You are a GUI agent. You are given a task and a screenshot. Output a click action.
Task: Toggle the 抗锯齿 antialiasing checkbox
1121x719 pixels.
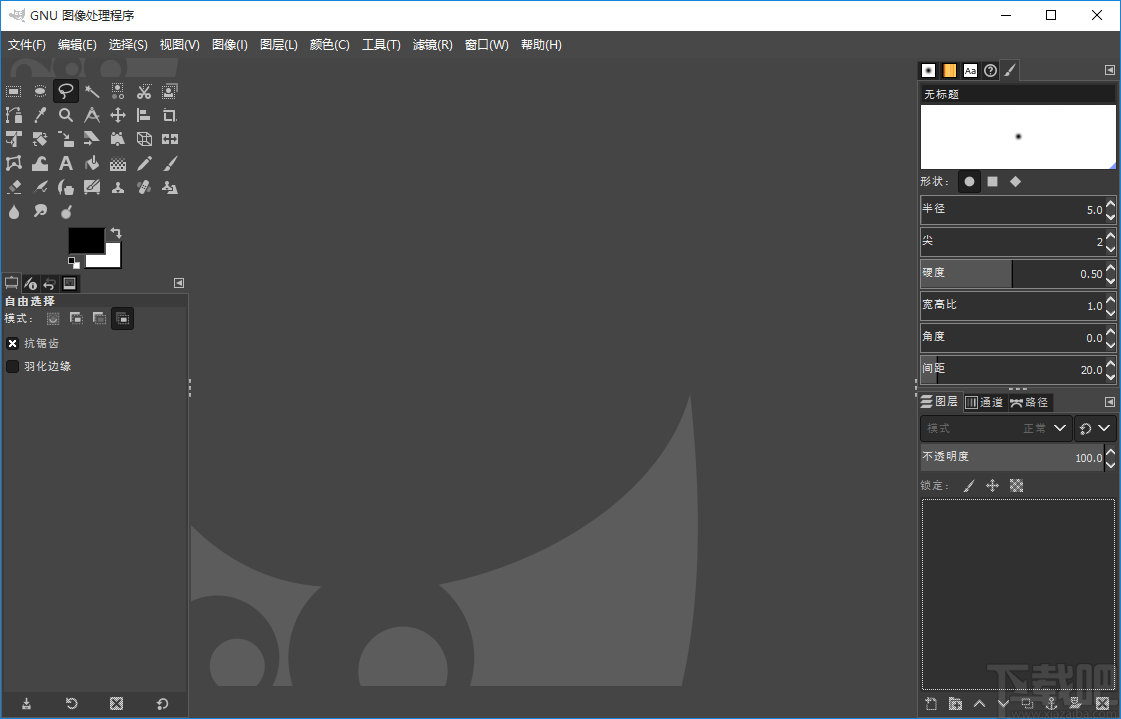12,344
